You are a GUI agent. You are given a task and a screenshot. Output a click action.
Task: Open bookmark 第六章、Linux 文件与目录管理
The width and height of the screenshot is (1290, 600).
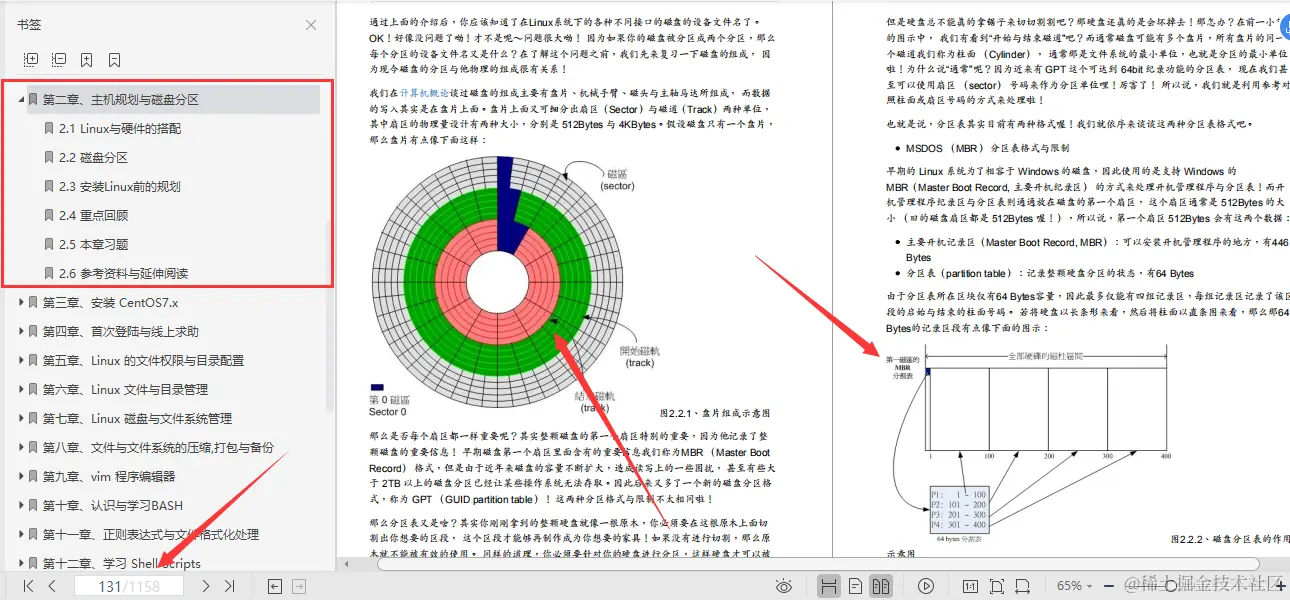point(125,389)
